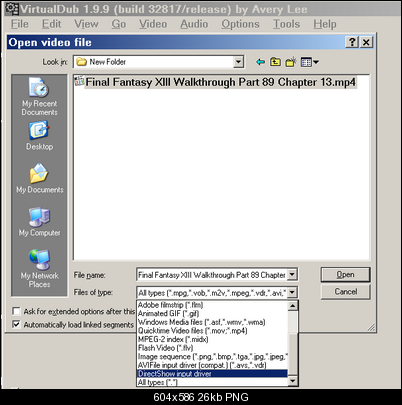Expand the Look in folder dropdown
Screen dimensions: 402x405
(238, 62)
